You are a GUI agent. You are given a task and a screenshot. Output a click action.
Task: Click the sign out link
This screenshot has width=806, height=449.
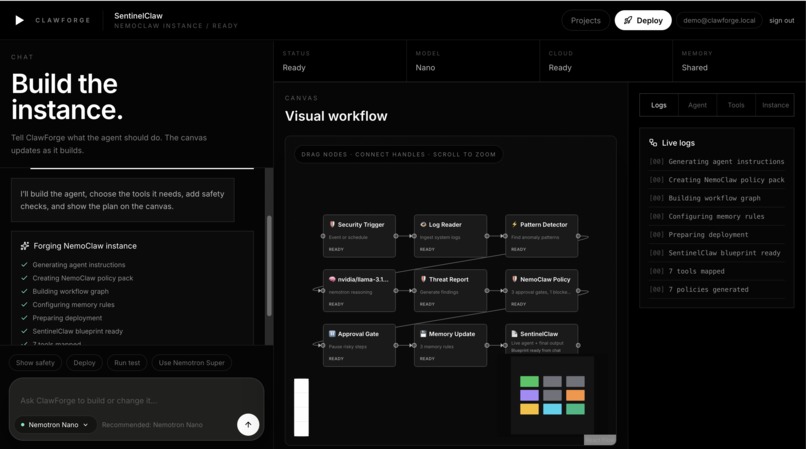[781, 21]
